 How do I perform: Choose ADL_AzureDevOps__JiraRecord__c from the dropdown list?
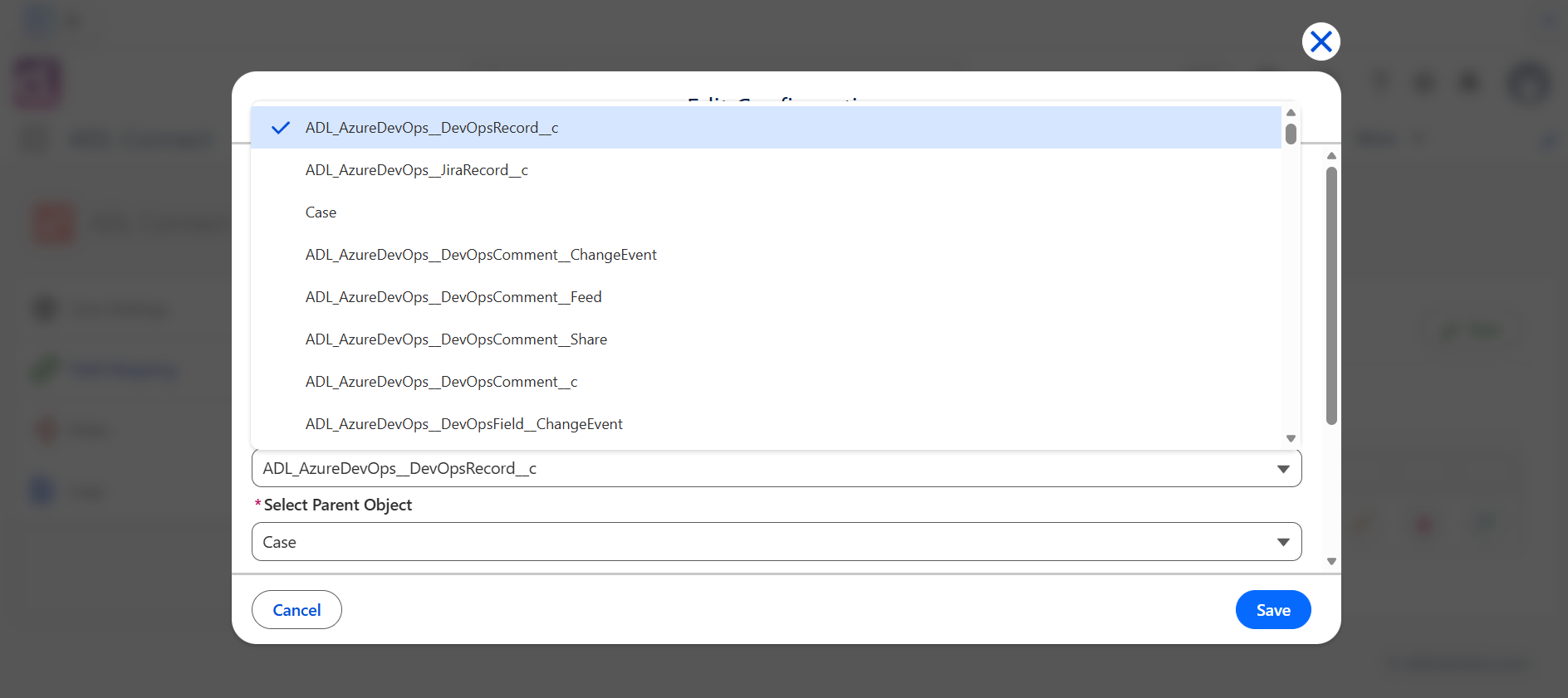[766, 170]
